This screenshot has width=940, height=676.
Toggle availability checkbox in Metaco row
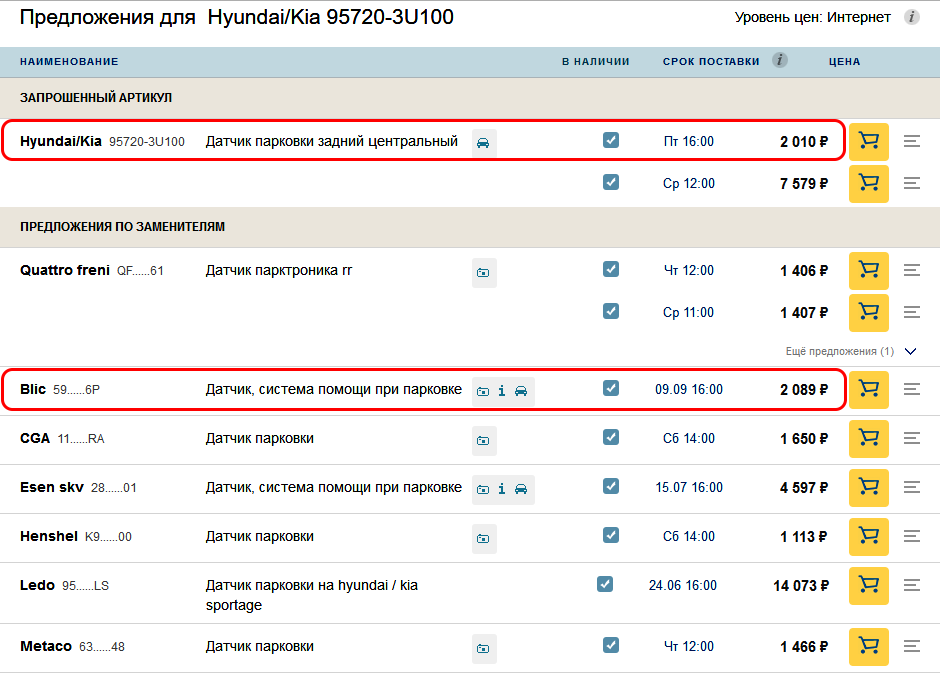click(611, 645)
